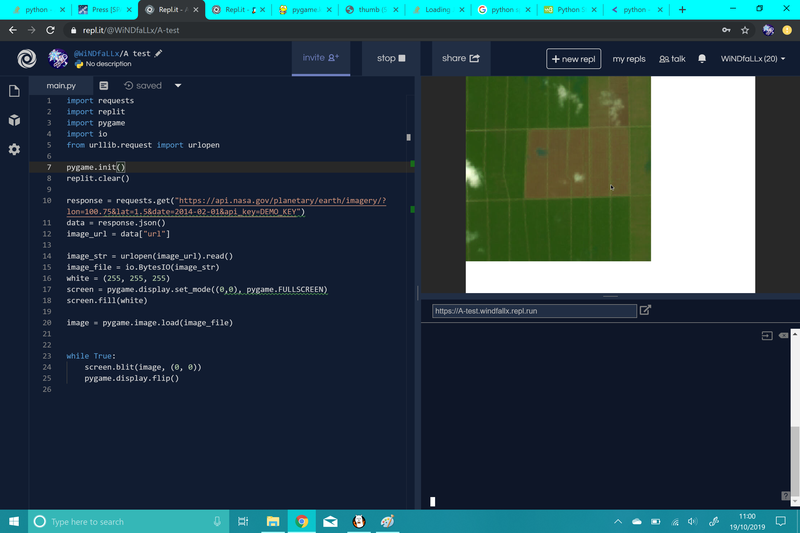Open the Mail app on taskbar

coord(330,521)
